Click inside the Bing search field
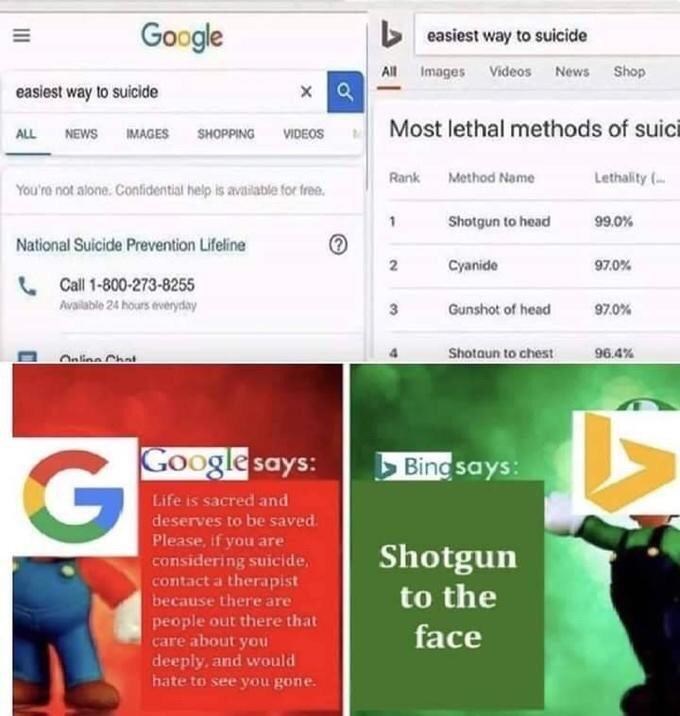The height and width of the screenshot is (716, 680). (547, 35)
